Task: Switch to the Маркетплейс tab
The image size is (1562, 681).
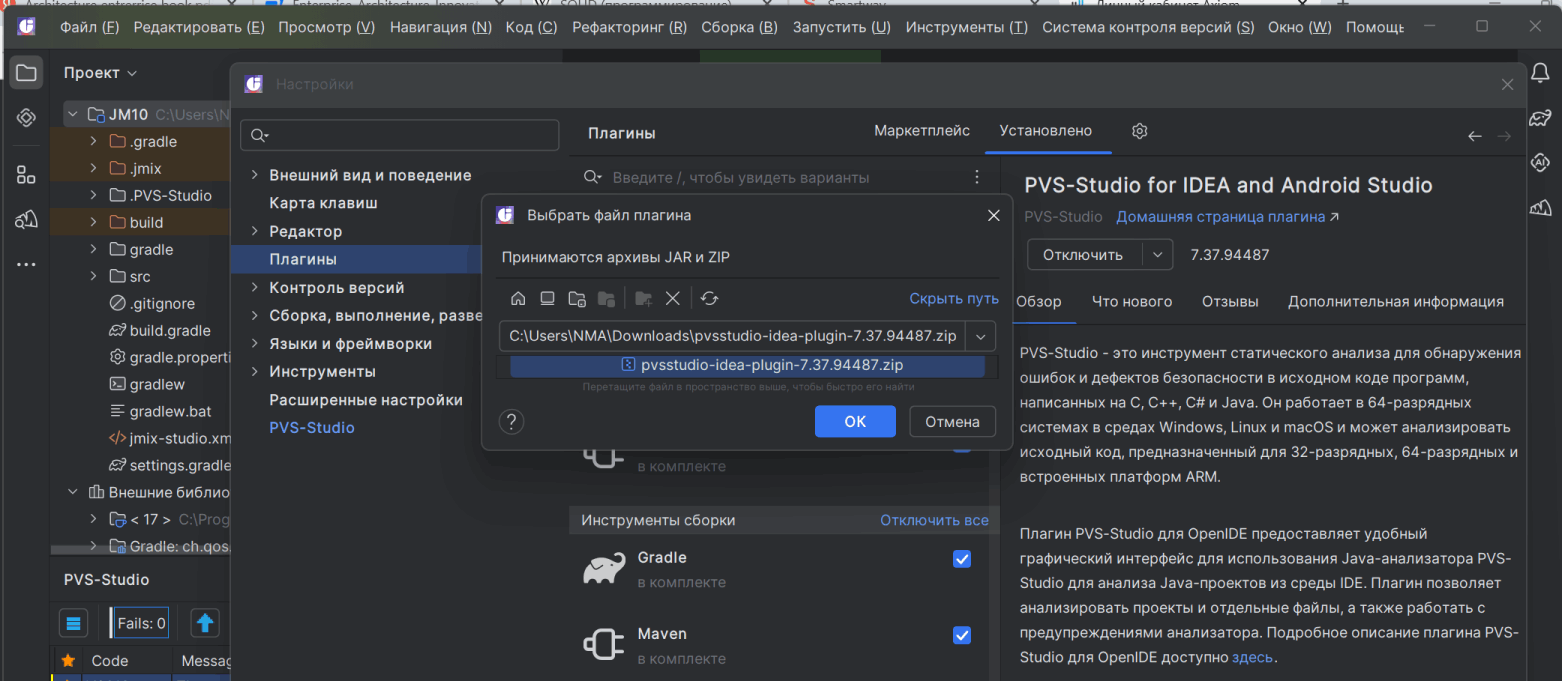Action: pos(922,131)
